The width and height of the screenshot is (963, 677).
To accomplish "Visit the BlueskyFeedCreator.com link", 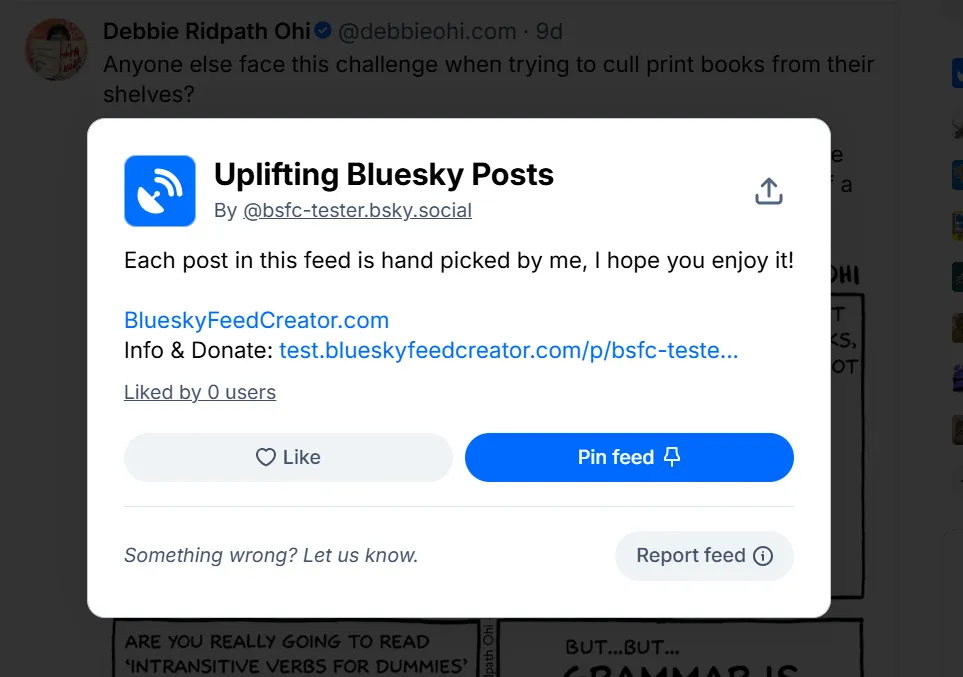I will 256,320.
